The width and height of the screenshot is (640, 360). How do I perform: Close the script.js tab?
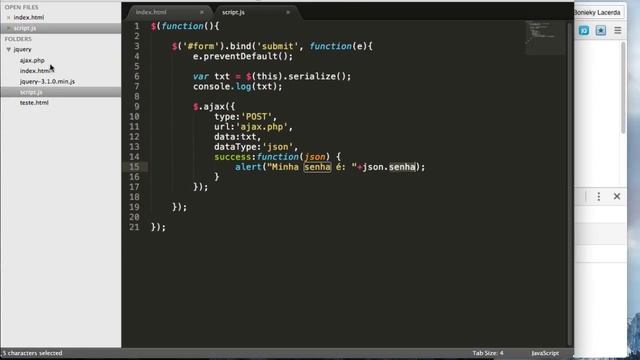(288, 12)
